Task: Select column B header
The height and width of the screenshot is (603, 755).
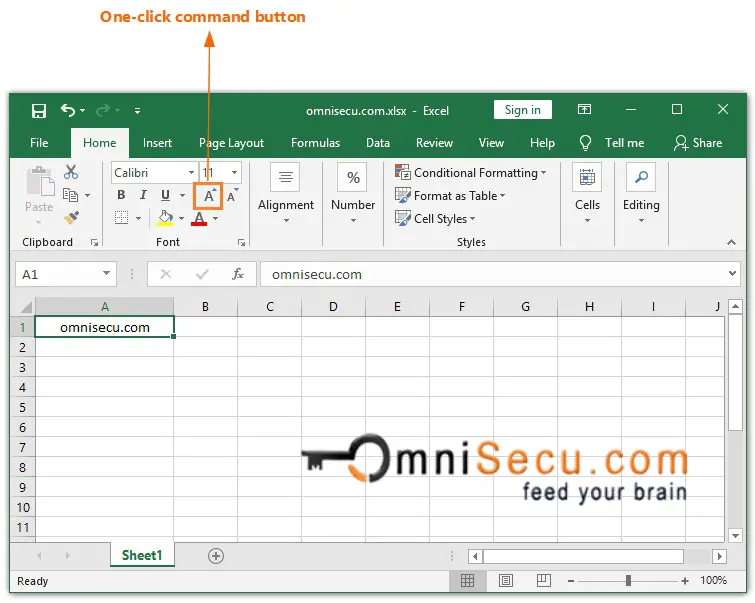Action: coord(205,307)
